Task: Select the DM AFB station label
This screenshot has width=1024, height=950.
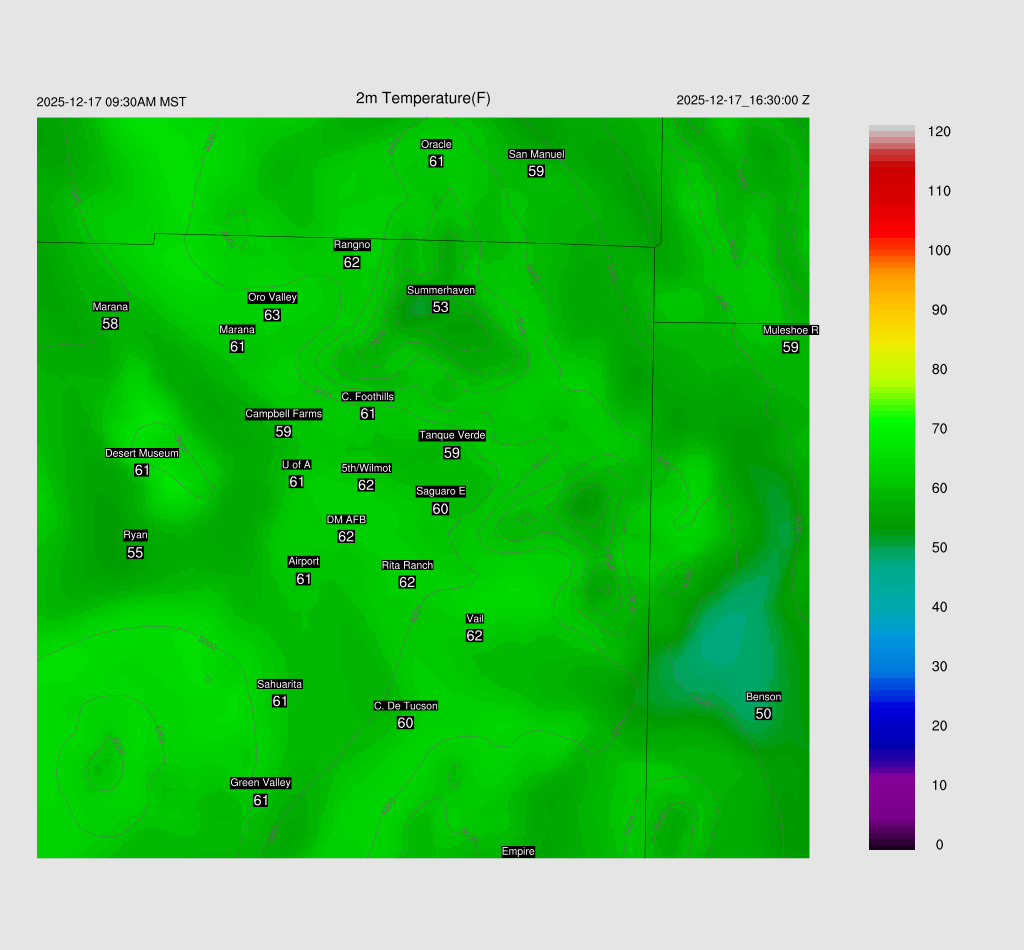Action: [346, 519]
